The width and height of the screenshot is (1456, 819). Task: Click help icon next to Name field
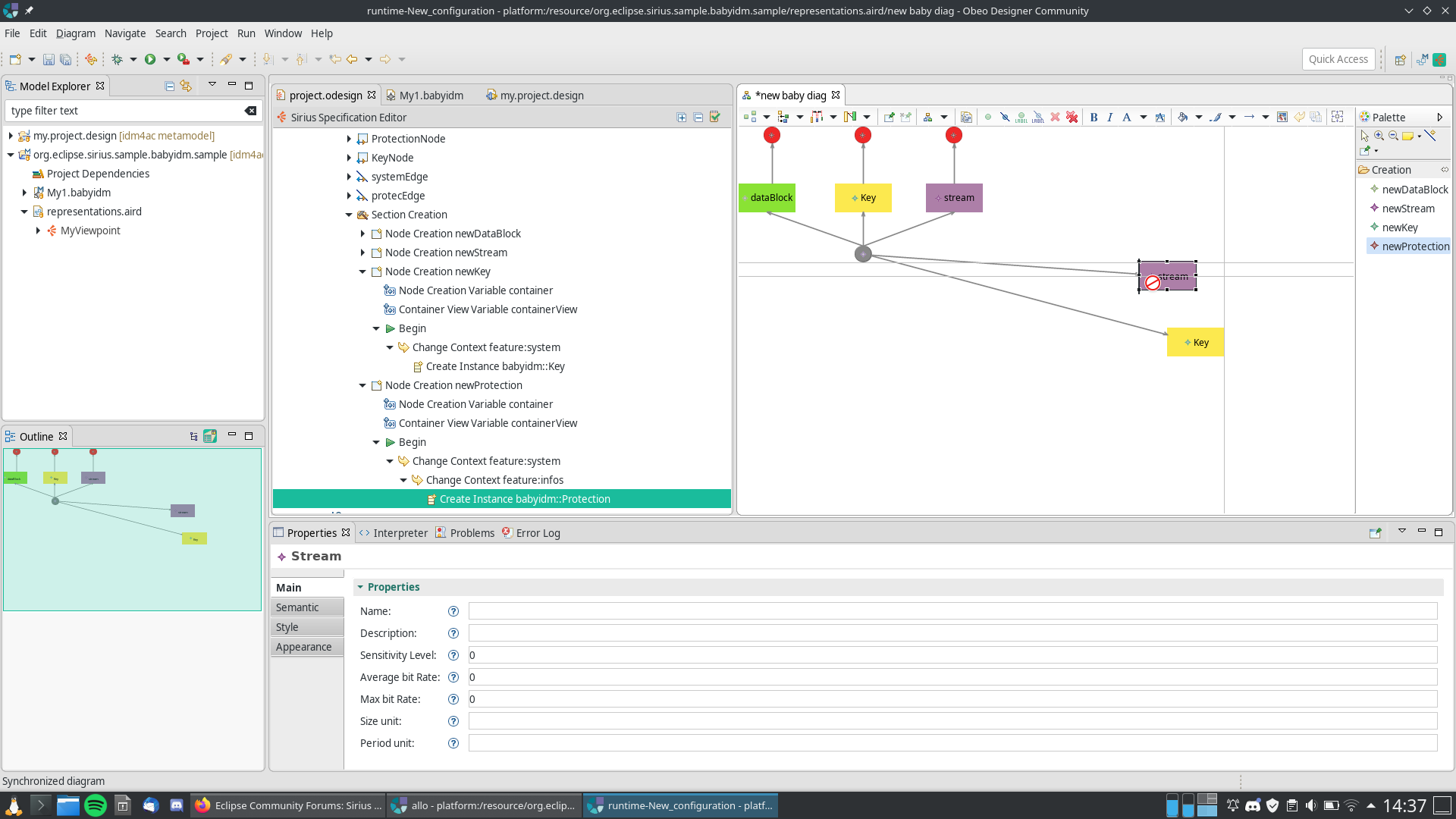[453, 611]
